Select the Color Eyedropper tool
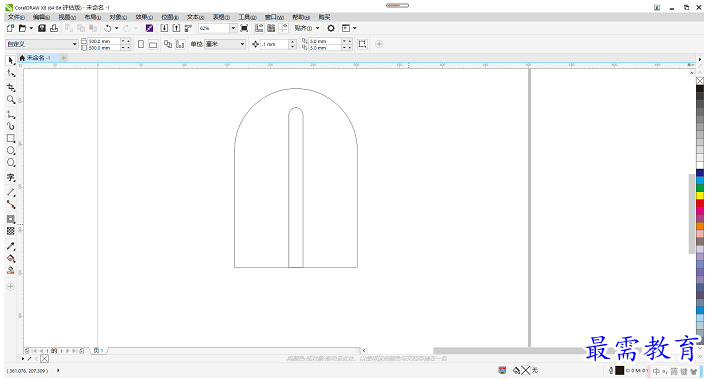 11,246
